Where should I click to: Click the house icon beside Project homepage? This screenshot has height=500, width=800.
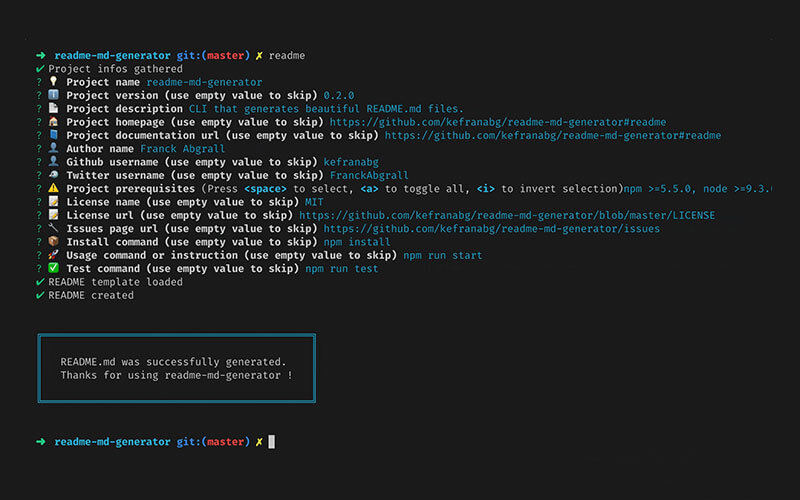53,123
